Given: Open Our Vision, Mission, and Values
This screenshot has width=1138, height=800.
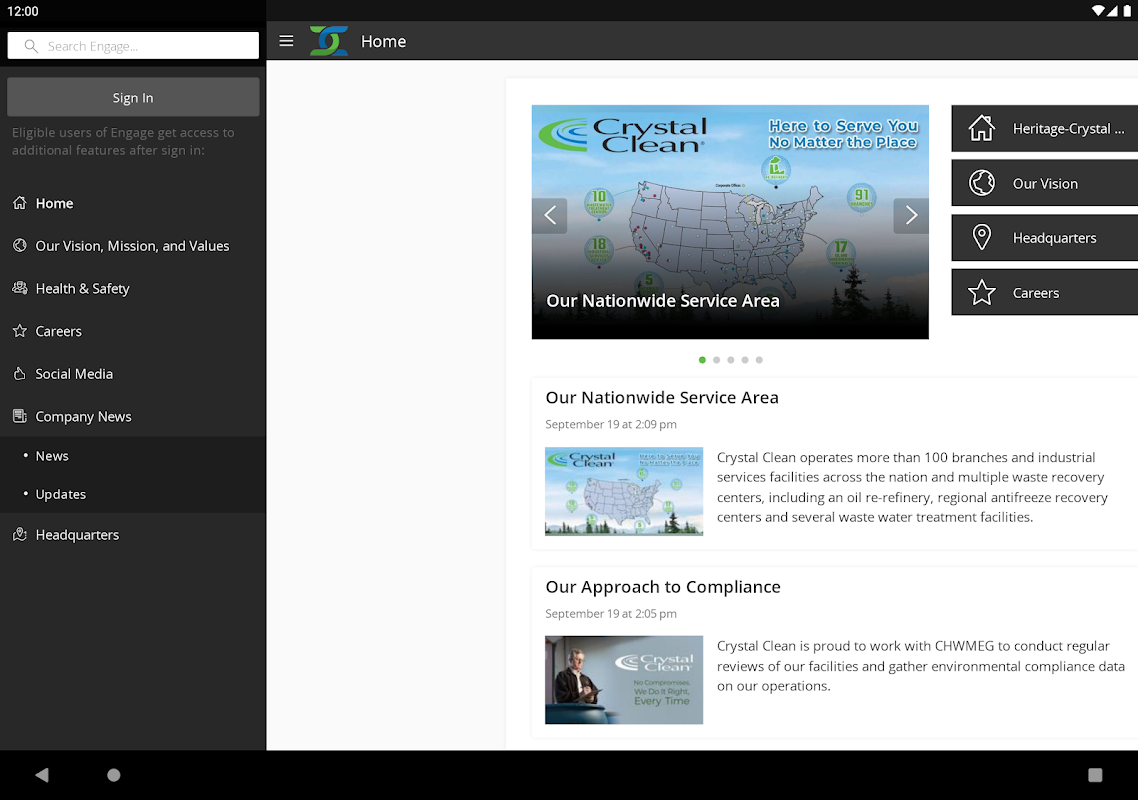Looking at the screenshot, I should click(x=133, y=245).
